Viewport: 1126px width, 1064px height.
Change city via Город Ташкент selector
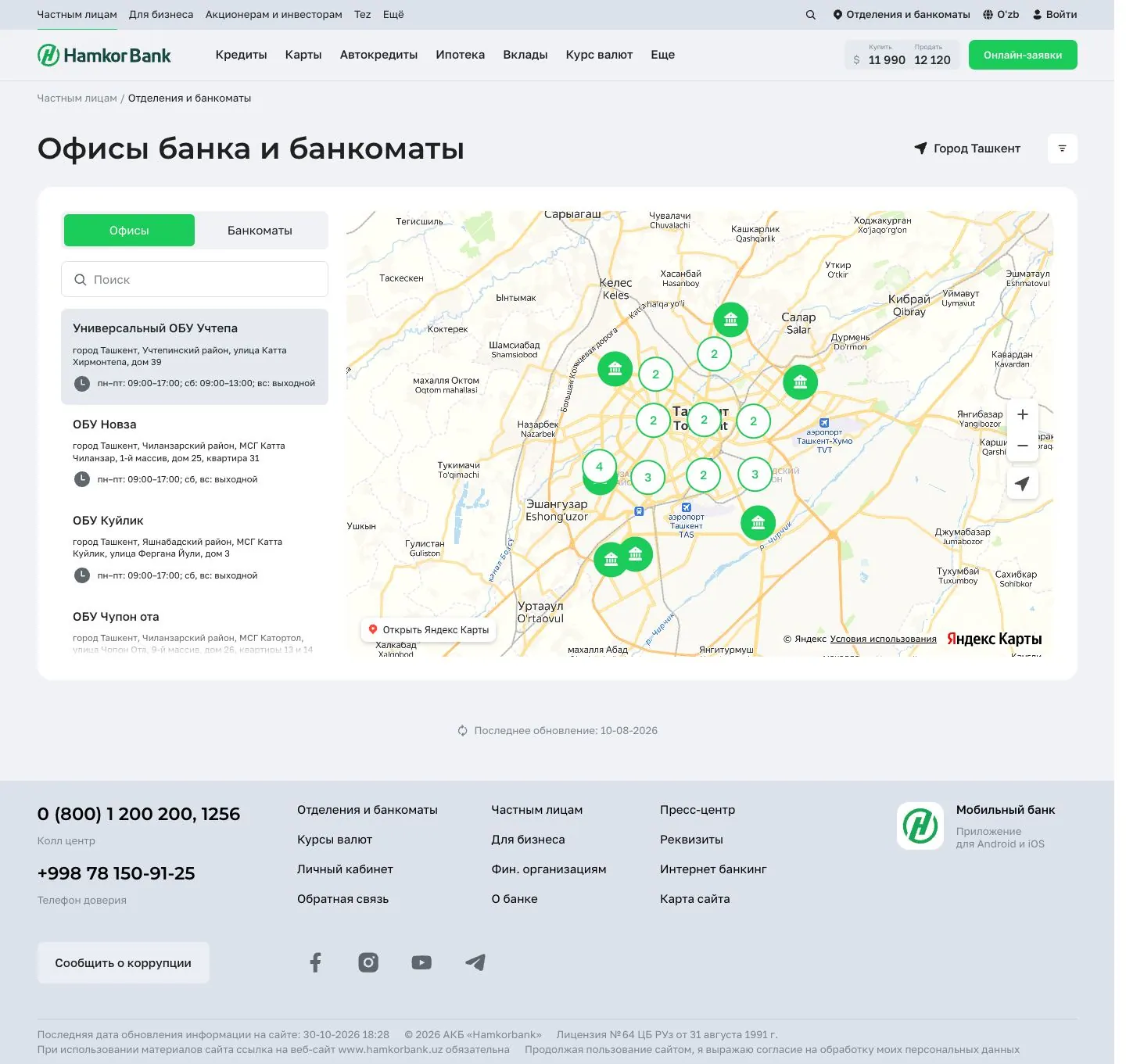[967, 149]
